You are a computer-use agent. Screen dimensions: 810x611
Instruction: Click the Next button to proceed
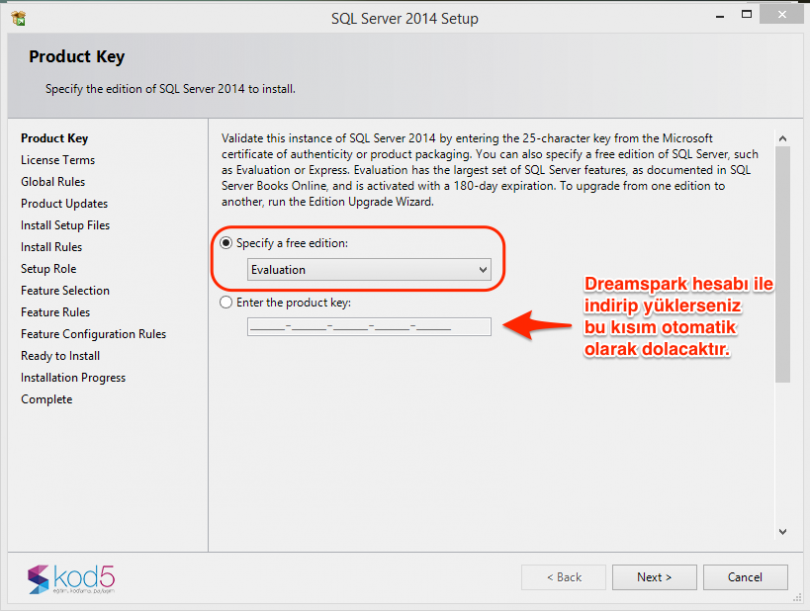(654, 577)
